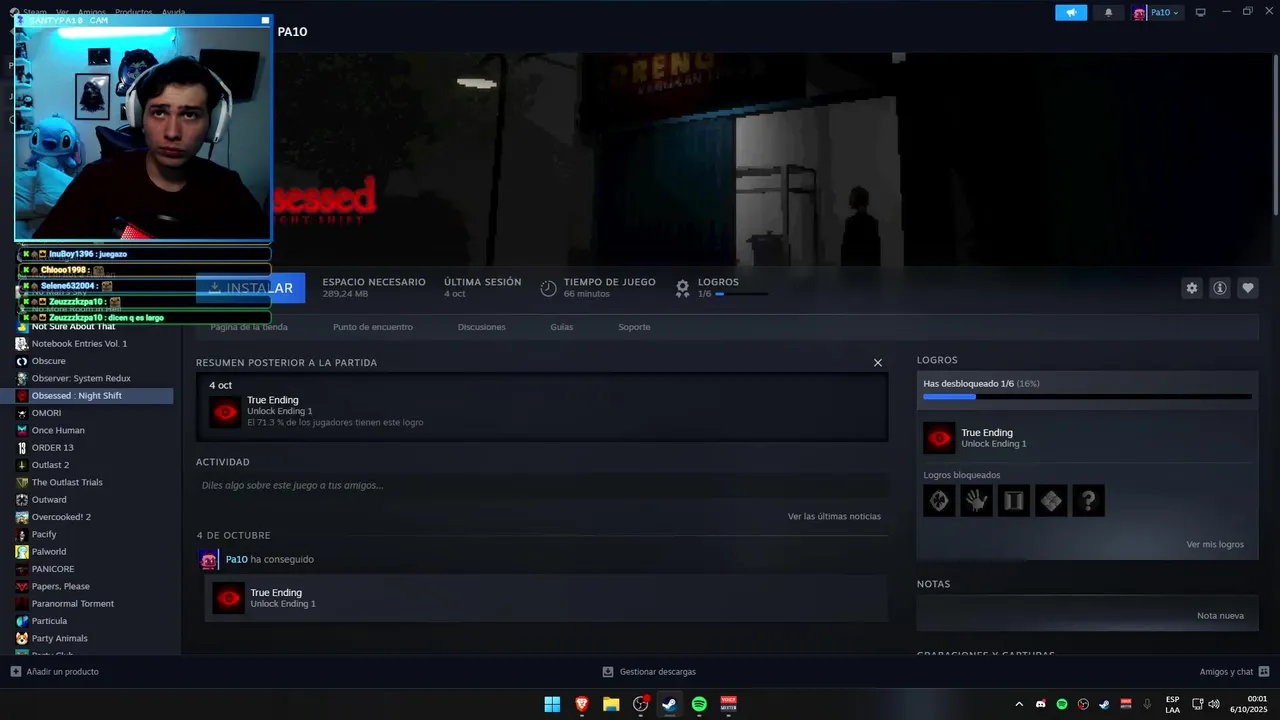
Task: Click Ver mis logros link
Action: [1215, 545]
